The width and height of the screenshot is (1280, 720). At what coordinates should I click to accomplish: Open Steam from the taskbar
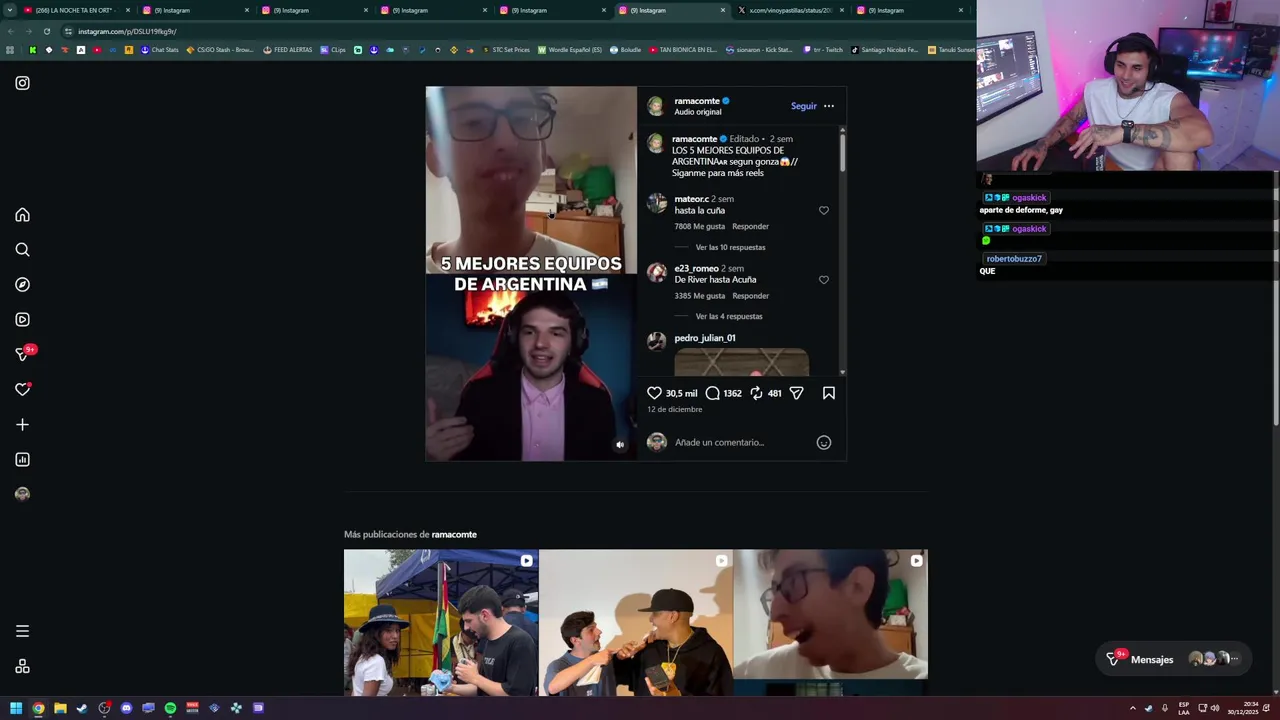point(82,708)
